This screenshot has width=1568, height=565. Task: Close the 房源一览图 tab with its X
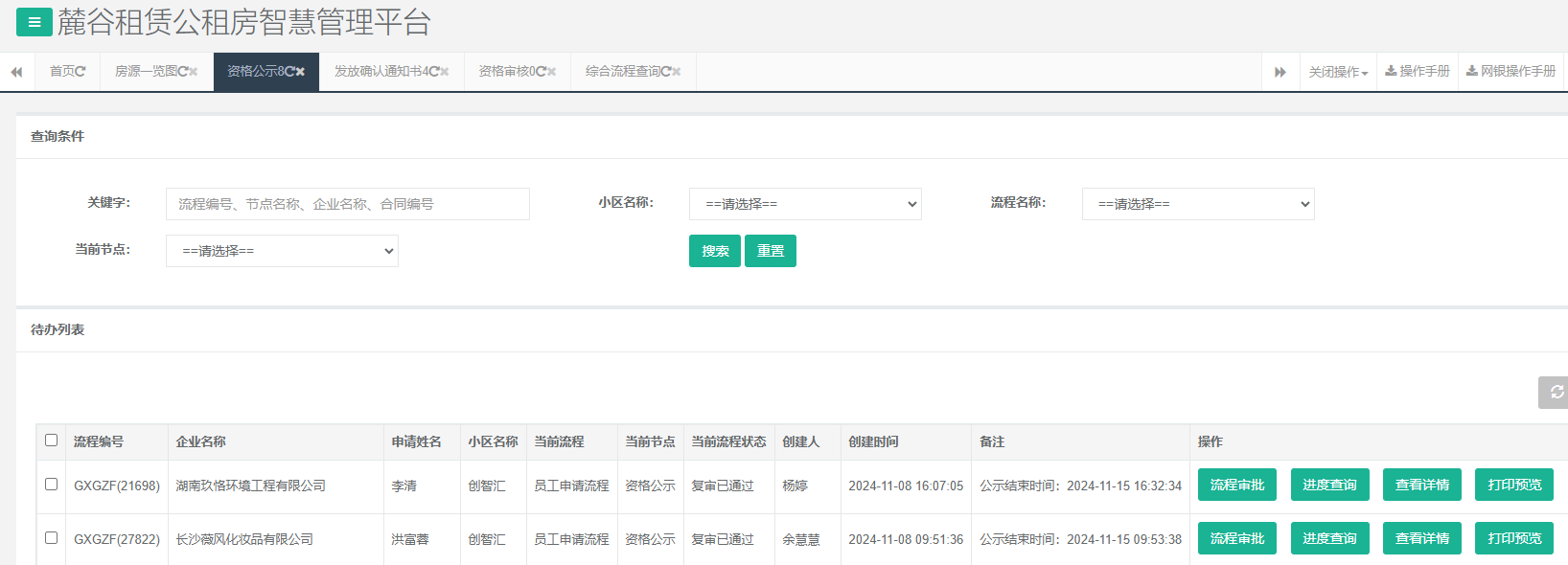tap(194, 72)
